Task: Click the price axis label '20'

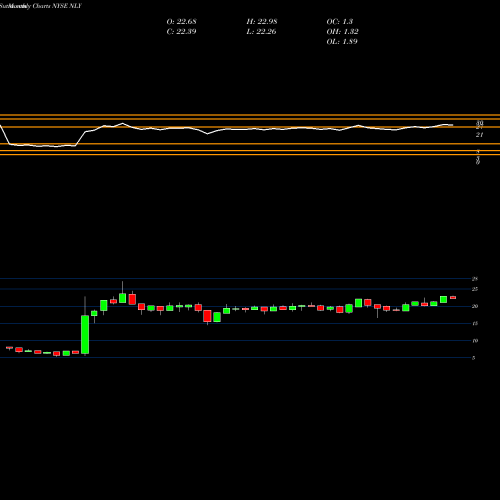Action: click(x=475, y=306)
